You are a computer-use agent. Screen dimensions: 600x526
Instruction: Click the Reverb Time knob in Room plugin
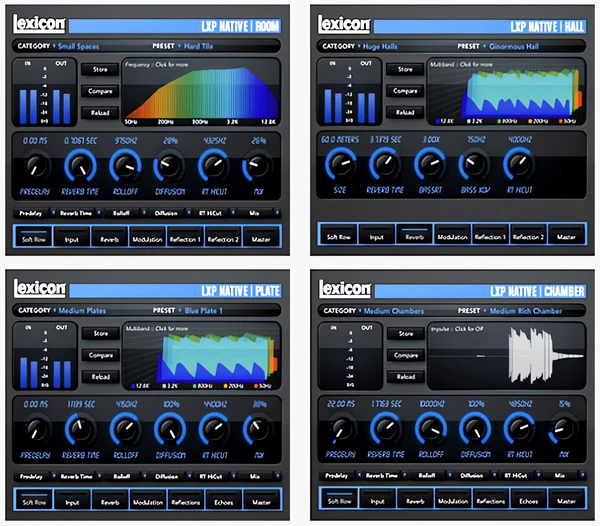[x=80, y=166]
